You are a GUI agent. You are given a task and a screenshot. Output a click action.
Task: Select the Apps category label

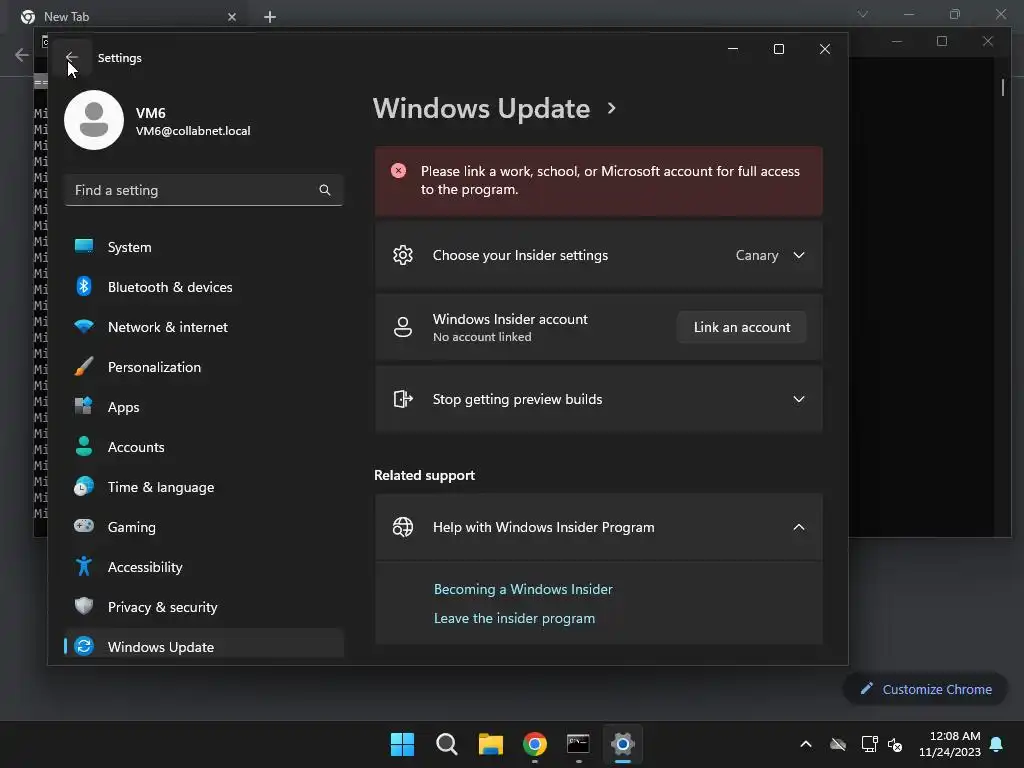(123, 407)
